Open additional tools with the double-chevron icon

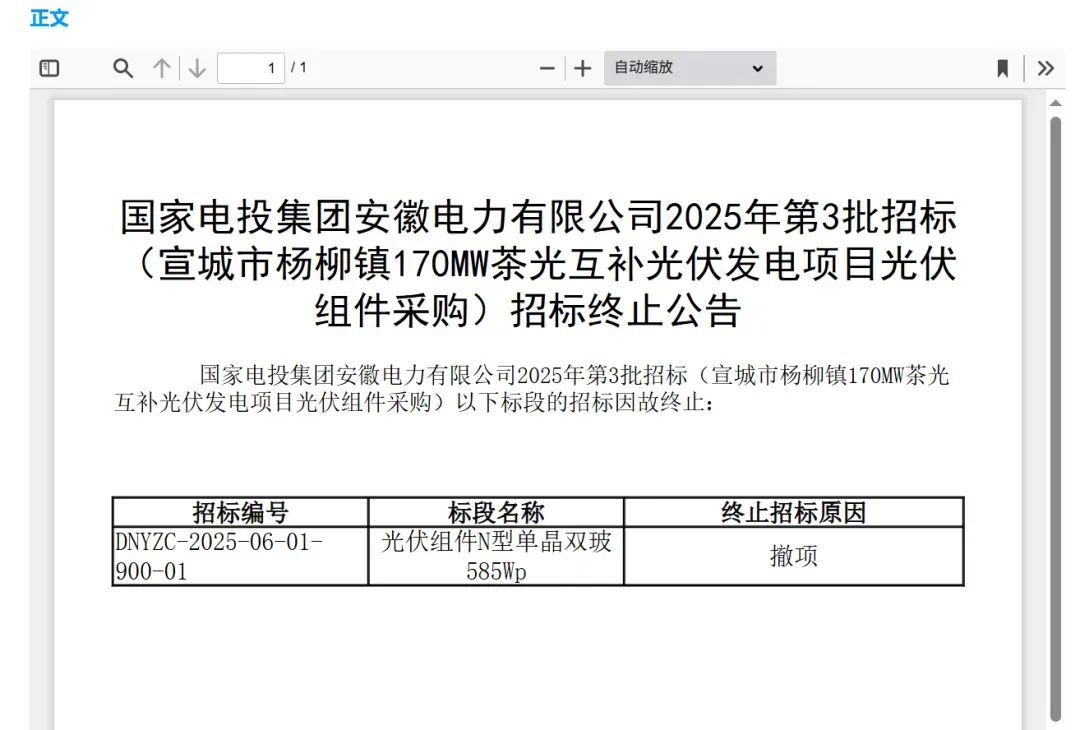point(1046,68)
